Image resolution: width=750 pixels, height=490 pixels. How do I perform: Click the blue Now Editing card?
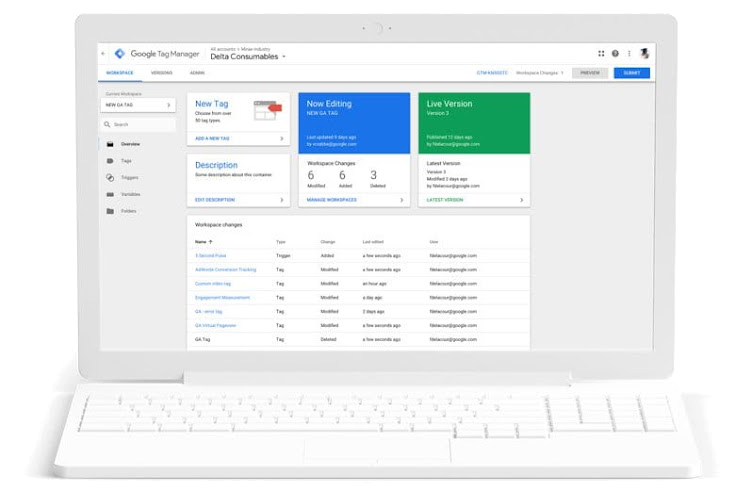(354, 123)
